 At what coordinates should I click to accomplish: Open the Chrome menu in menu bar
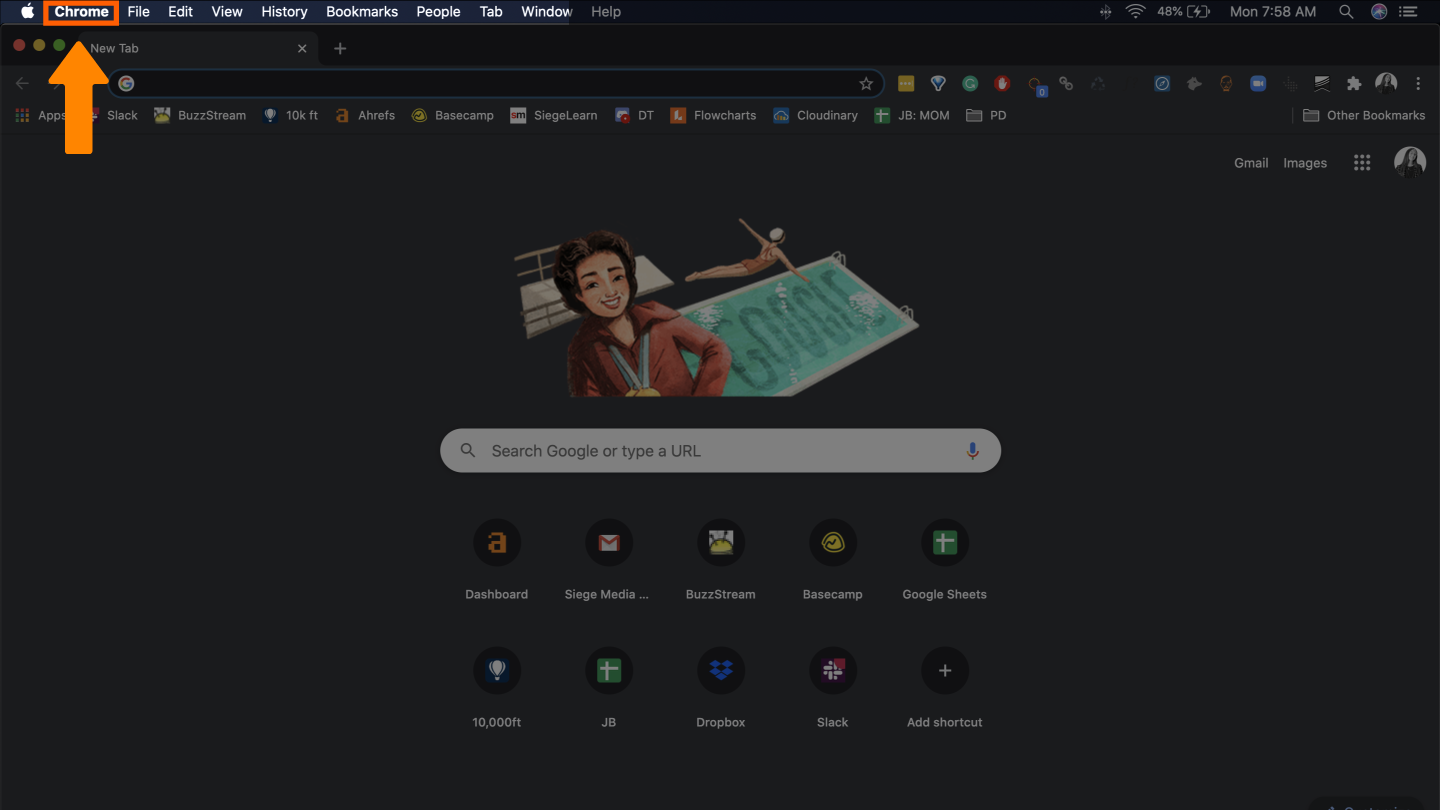click(81, 12)
